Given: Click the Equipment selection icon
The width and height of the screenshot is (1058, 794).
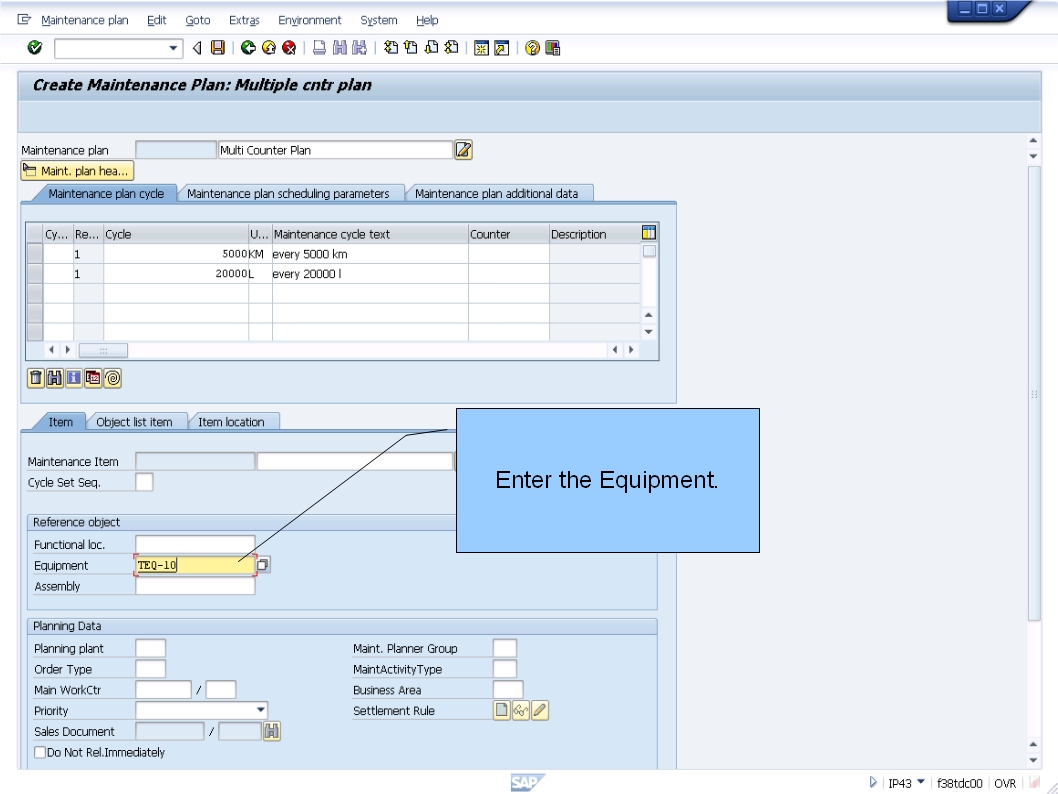Looking at the screenshot, I should [x=265, y=565].
